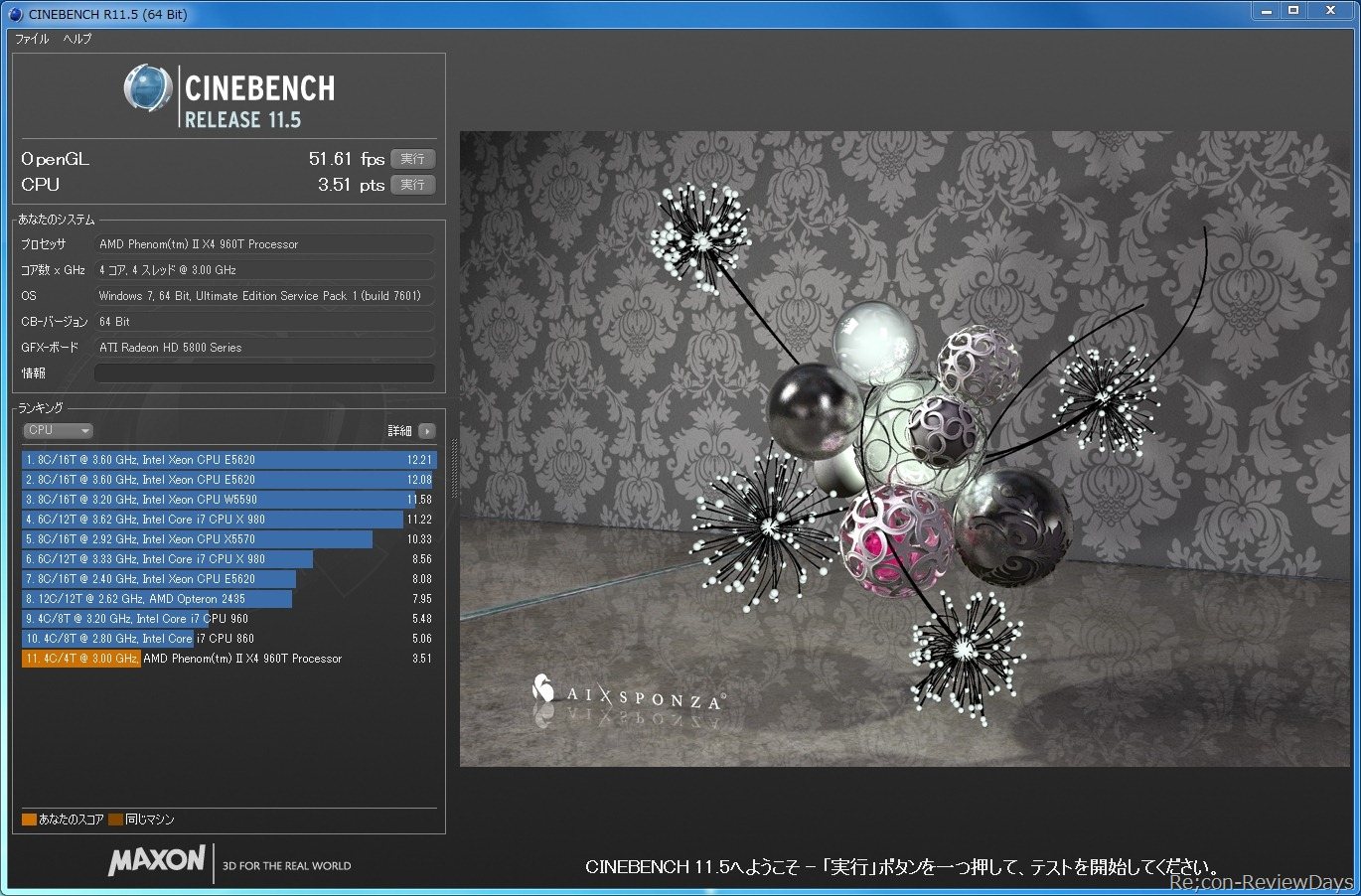Click the CB-バージョン field showing 64 Bit
Viewport: 1361px width, 896px height.
[x=264, y=322]
